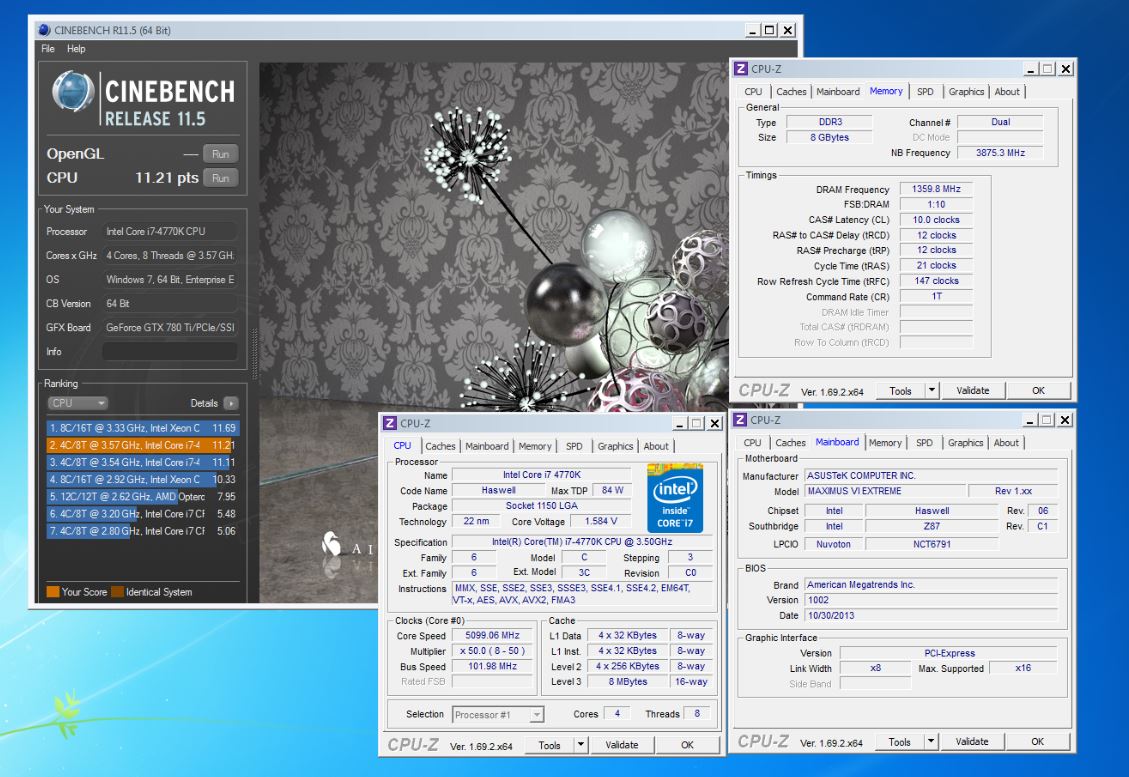Click Validate in the Memory CPU-Z window
The height and width of the screenshot is (777, 1129).
[973, 390]
